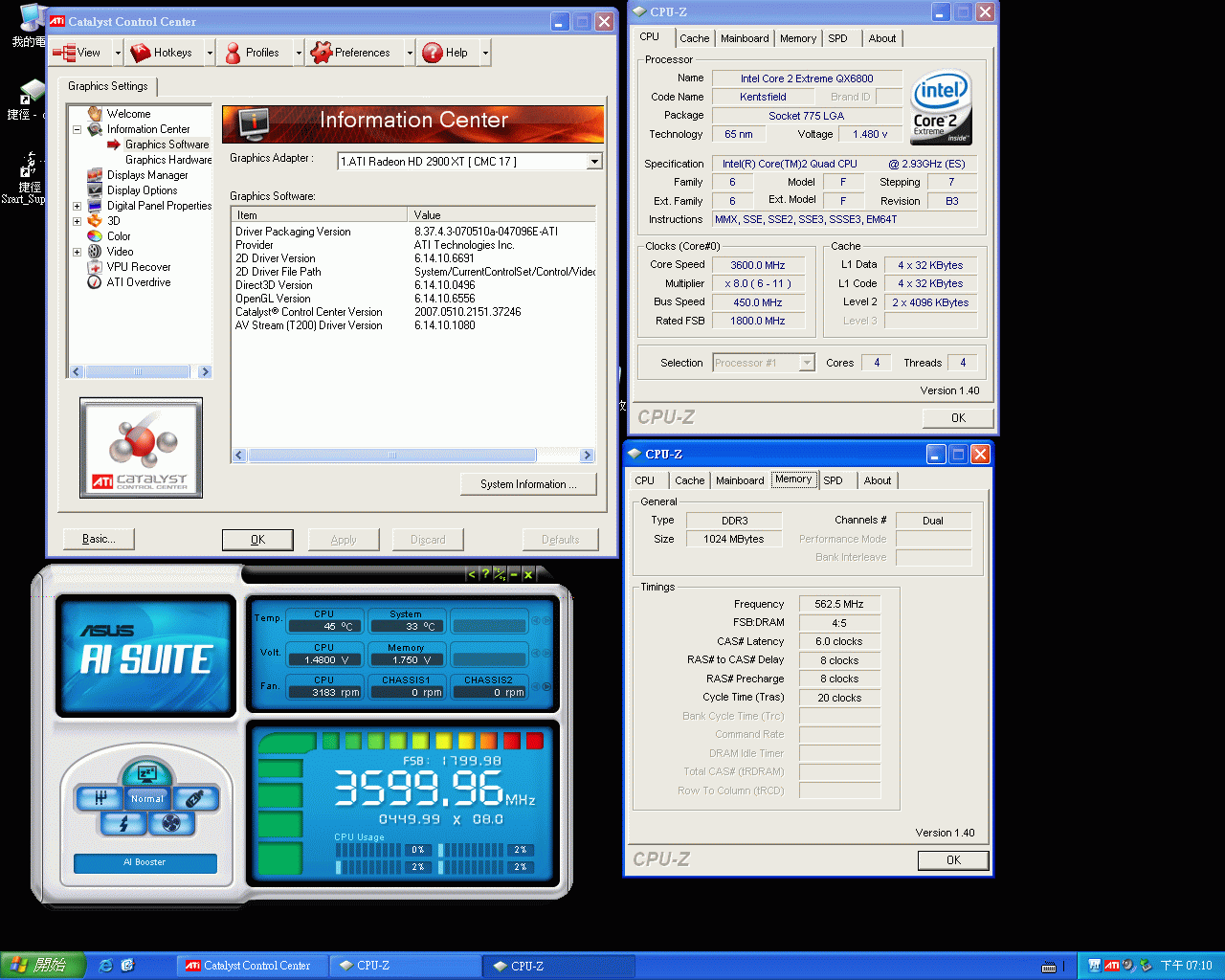
Task: Click the OpenGL Version row
Action: click(413, 299)
